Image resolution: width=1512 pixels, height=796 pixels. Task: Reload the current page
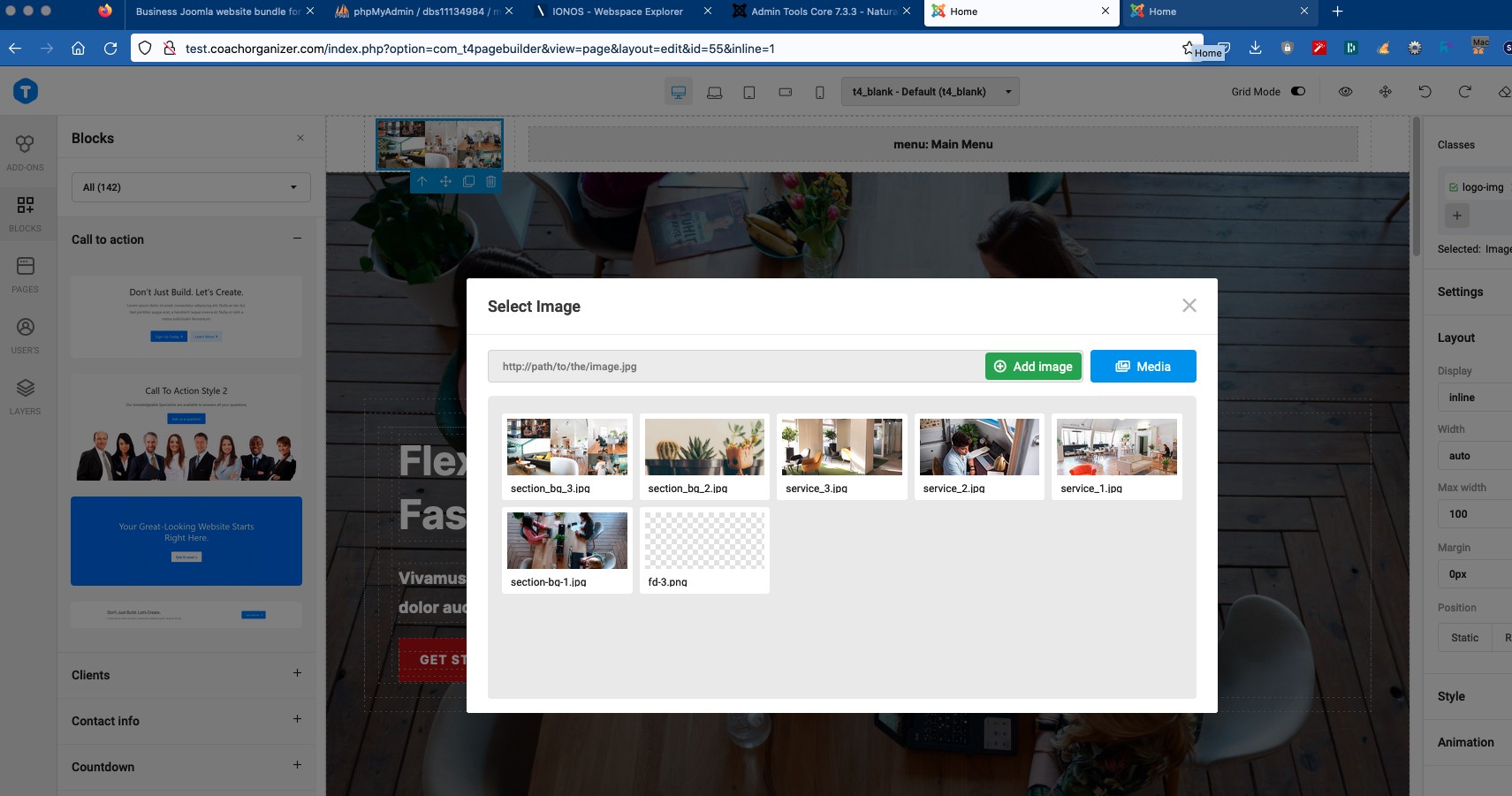coord(110,49)
